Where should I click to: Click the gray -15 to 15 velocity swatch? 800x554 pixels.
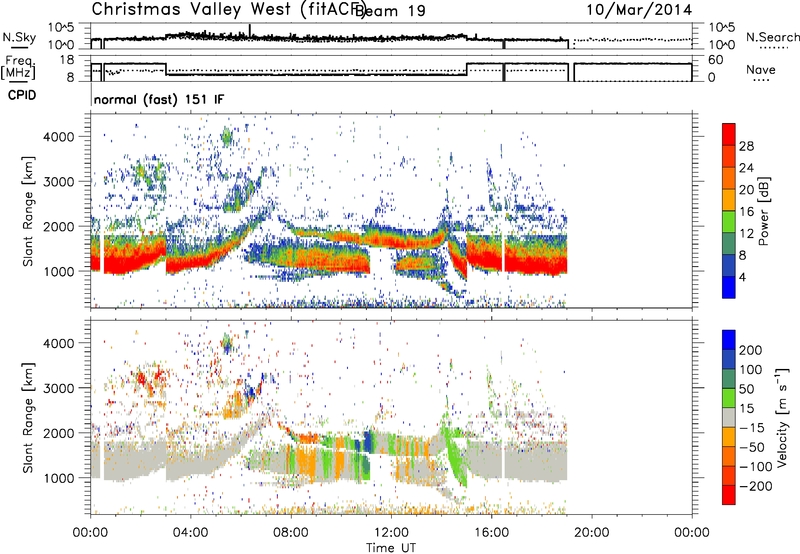pyautogui.click(x=729, y=418)
